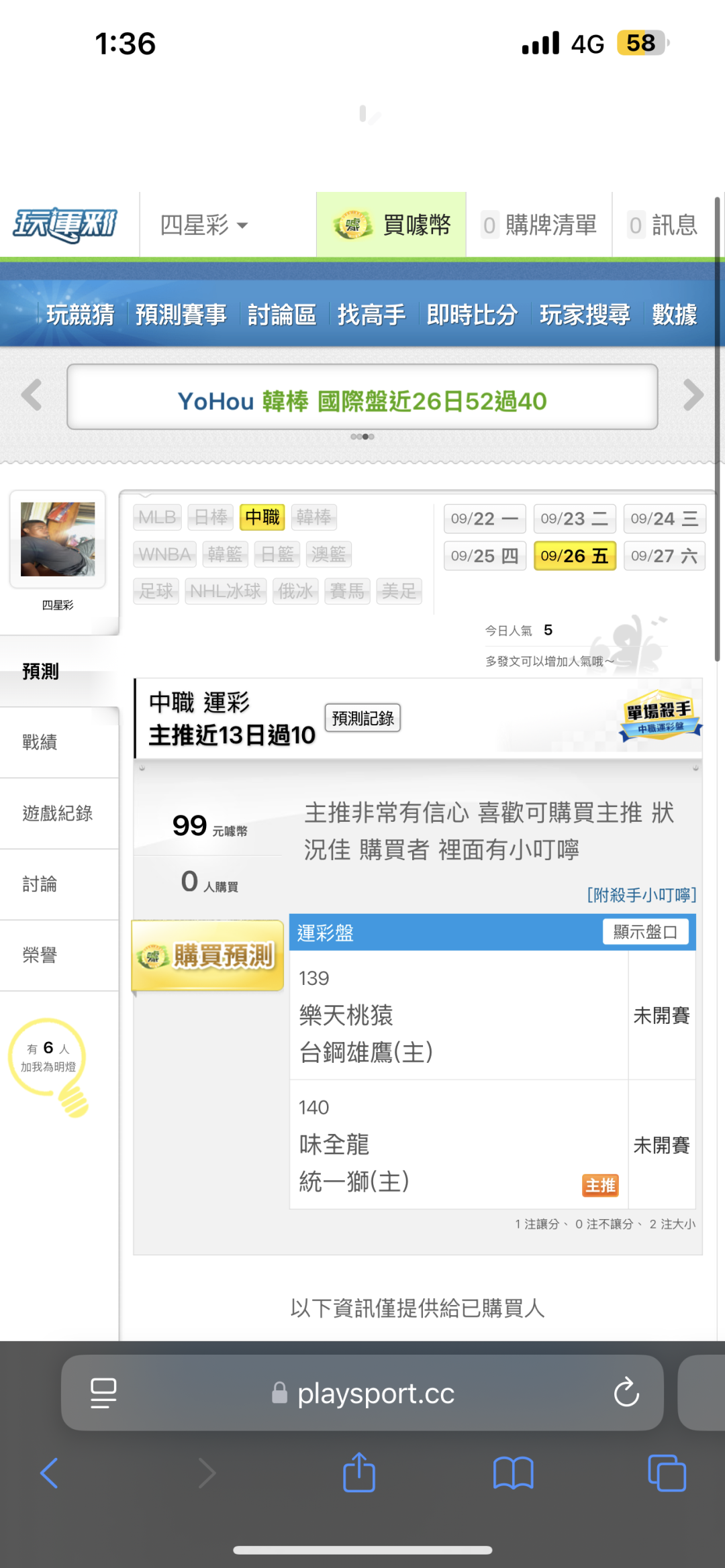Reload the page
725x1568 pixels.
[x=626, y=1392]
